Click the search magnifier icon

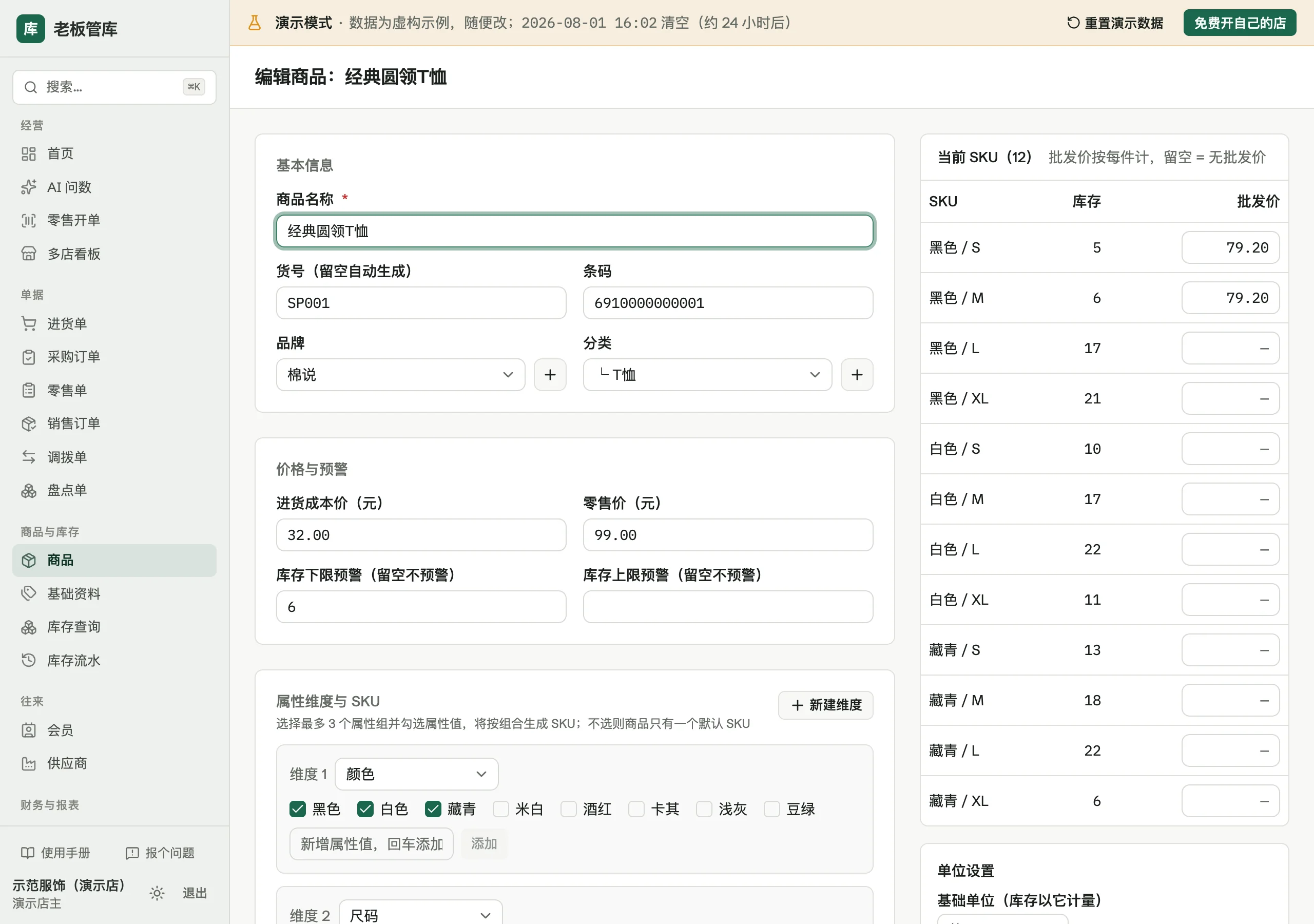pyautogui.click(x=30, y=87)
